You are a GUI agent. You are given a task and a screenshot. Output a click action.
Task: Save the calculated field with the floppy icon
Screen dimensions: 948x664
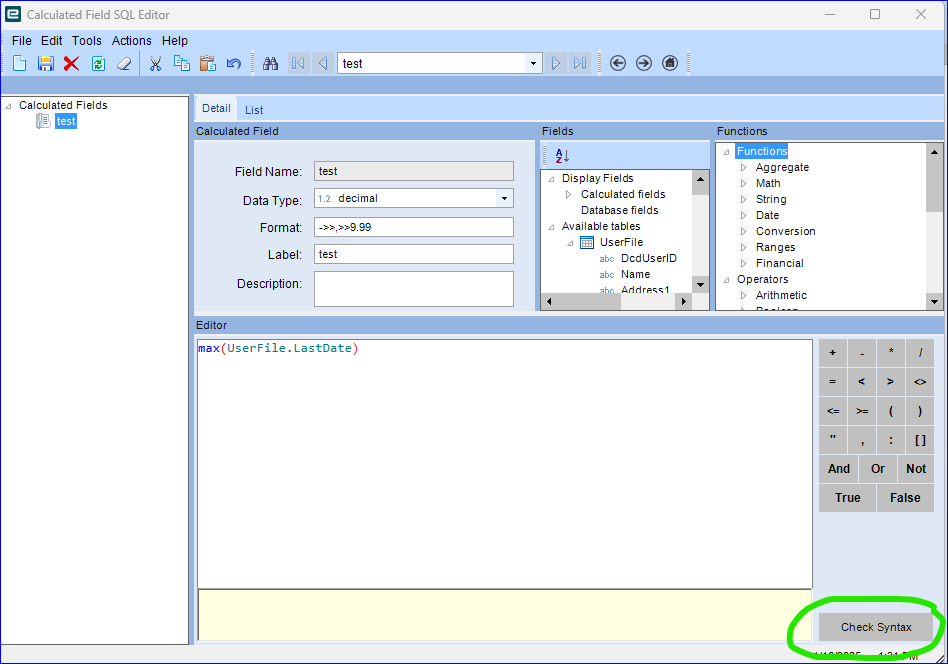click(x=45, y=63)
